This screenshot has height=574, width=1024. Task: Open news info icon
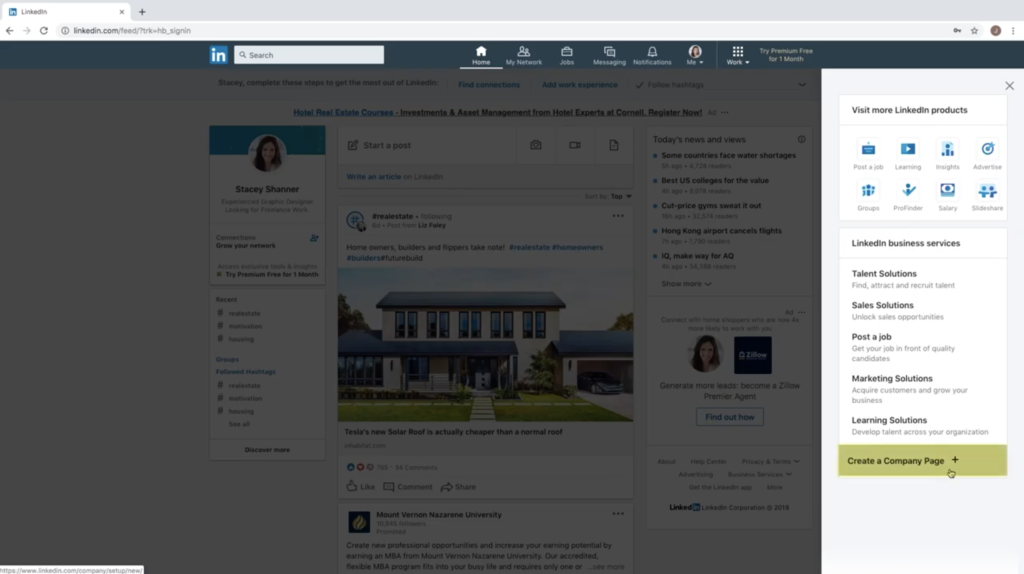click(801, 139)
